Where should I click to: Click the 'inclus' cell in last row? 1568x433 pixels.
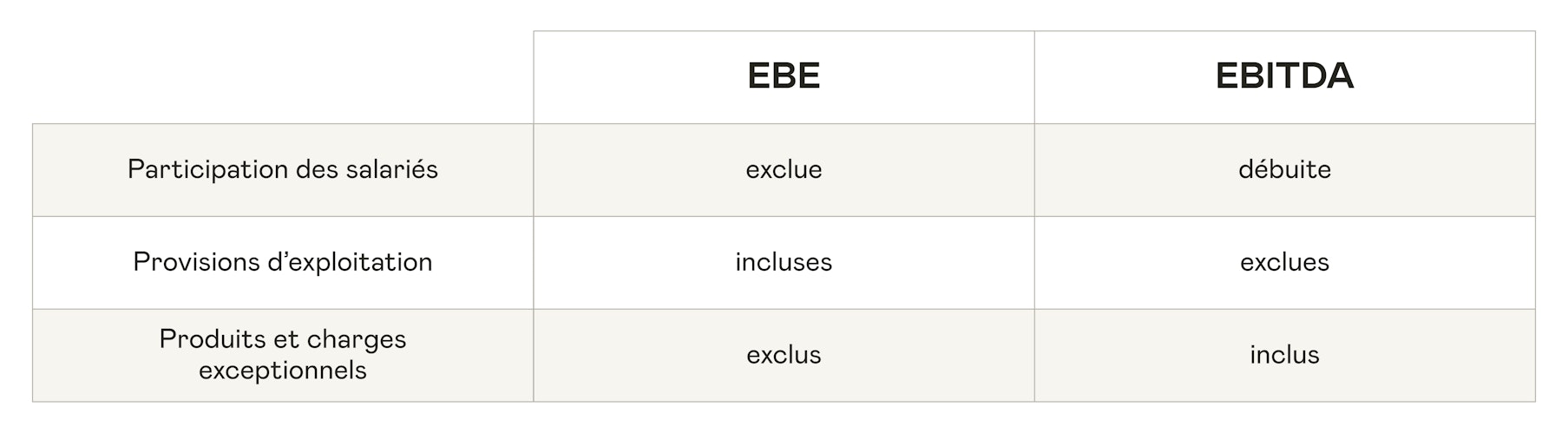pos(1284,355)
